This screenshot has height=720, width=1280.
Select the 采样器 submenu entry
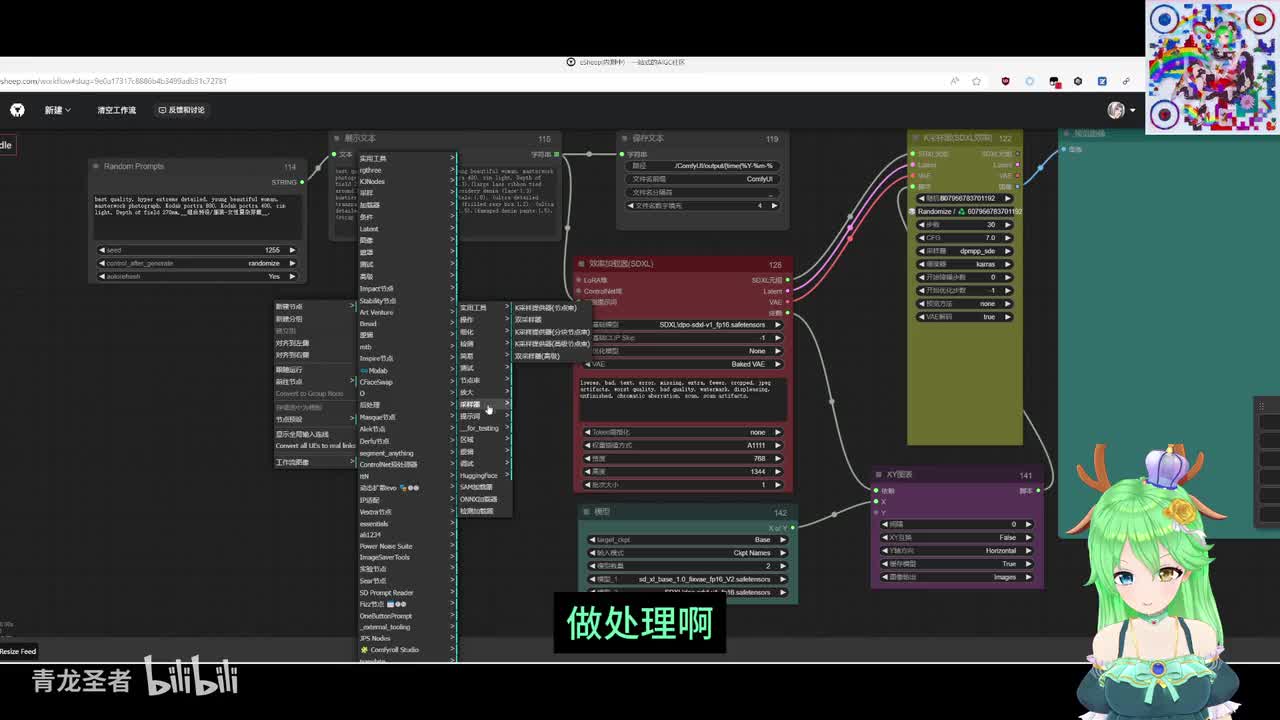472,404
